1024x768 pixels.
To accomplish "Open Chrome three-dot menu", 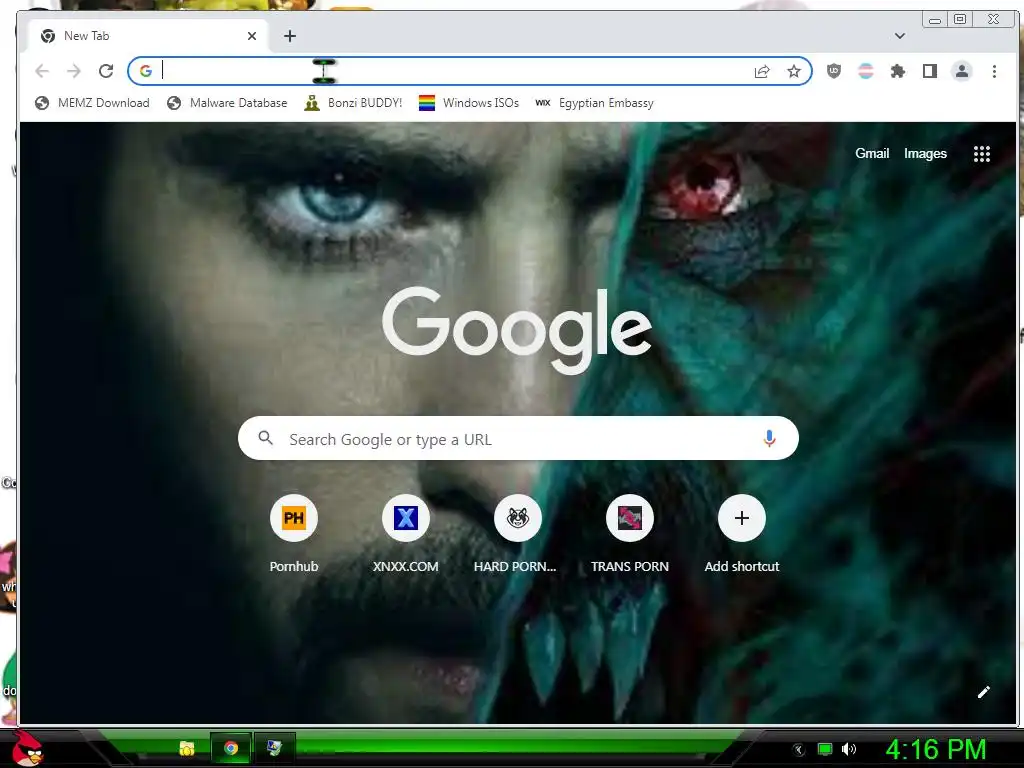I will tap(994, 71).
